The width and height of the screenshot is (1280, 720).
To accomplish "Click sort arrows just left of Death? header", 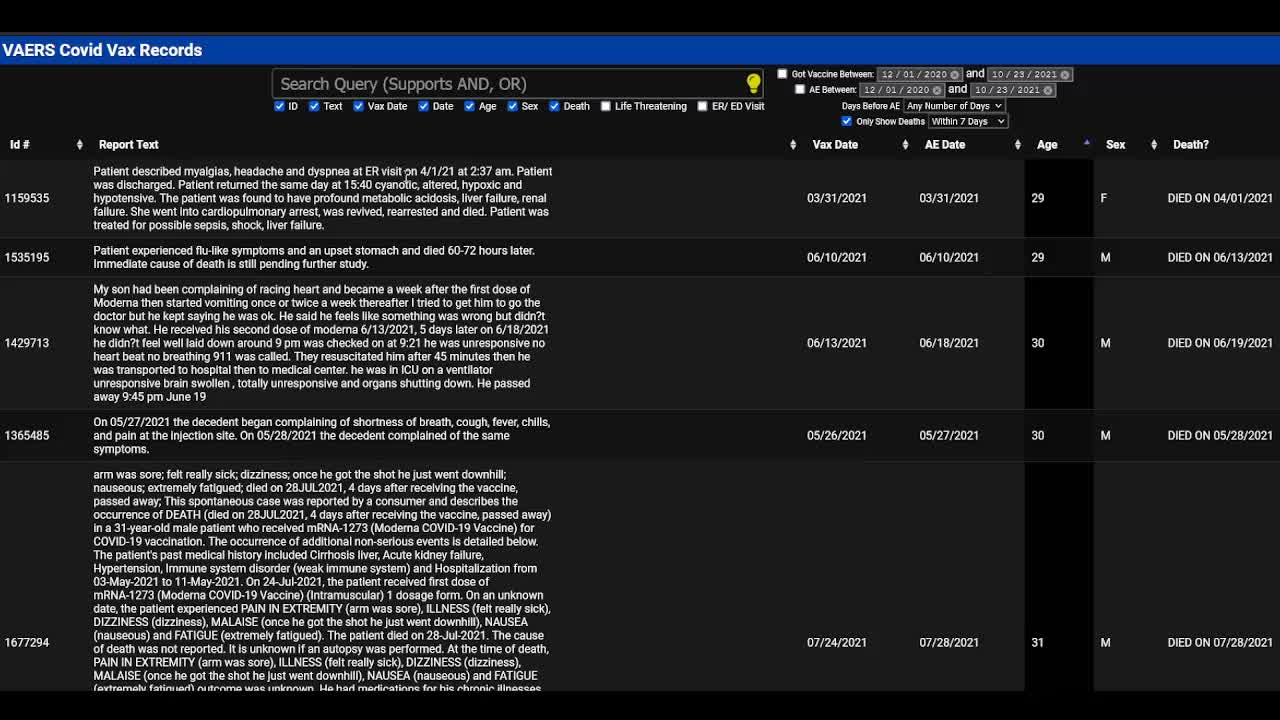I will pyautogui.click(x=1154, y=145).
